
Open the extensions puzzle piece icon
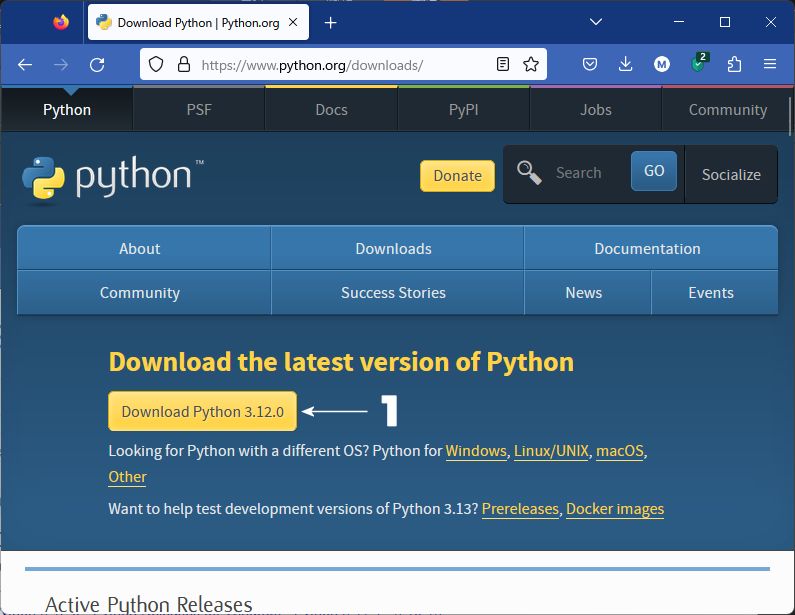click(x=734, y=64)
